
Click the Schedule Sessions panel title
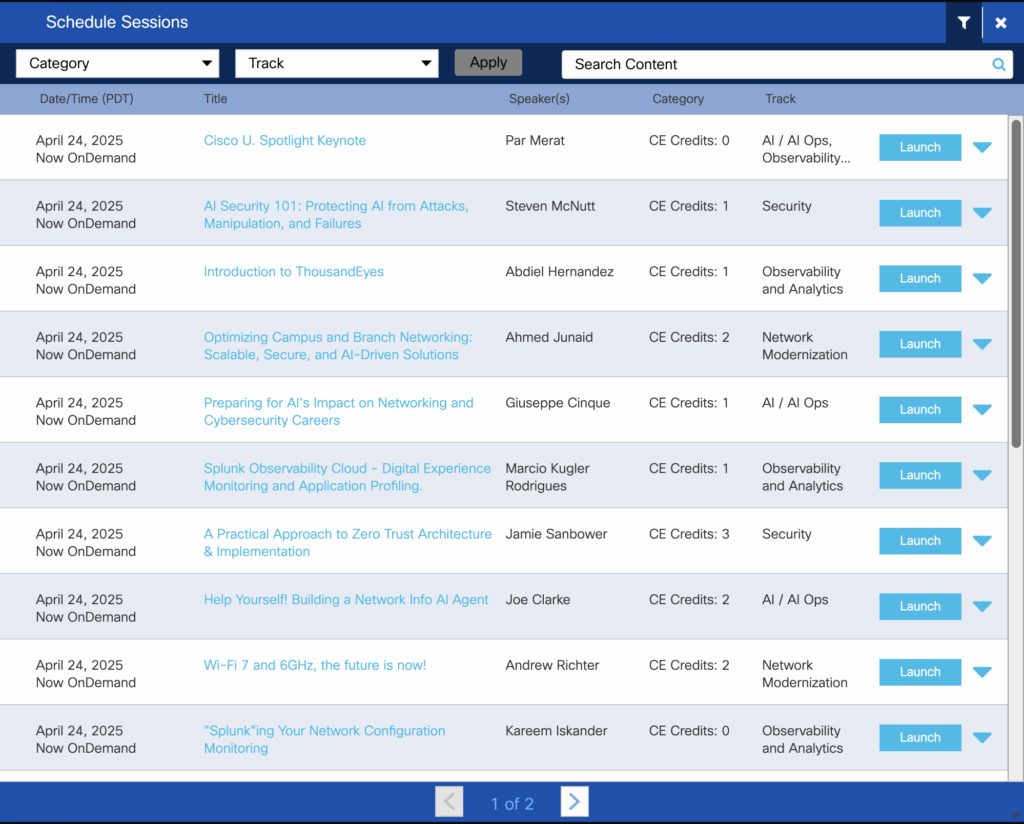[117, 22]
